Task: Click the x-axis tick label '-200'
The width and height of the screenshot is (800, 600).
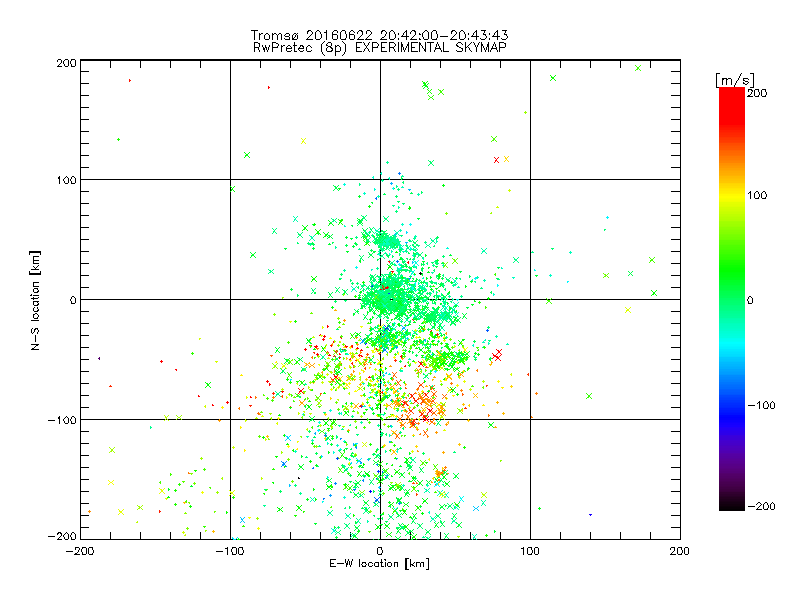Action: click(80, 551)
